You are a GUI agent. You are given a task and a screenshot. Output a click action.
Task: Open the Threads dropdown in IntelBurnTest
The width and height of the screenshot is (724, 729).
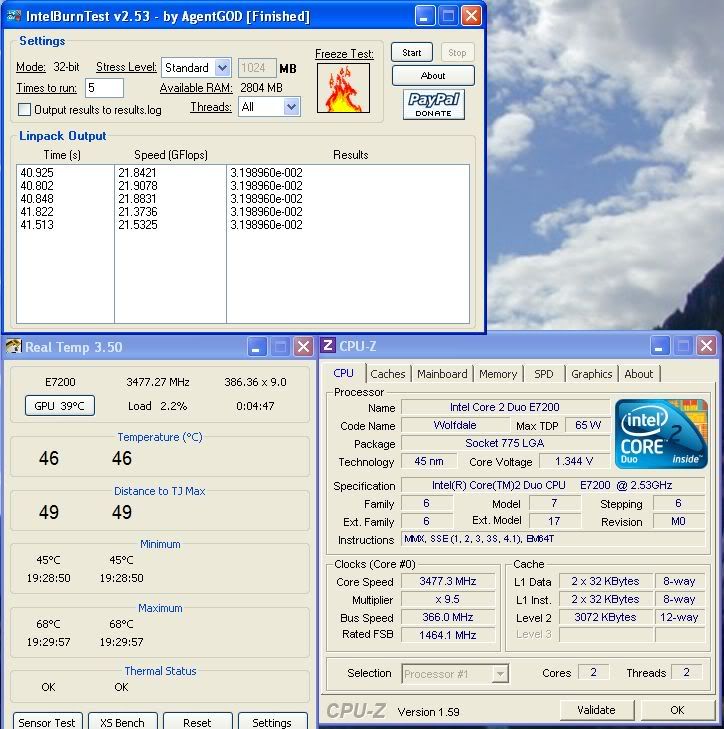[292, 107]
